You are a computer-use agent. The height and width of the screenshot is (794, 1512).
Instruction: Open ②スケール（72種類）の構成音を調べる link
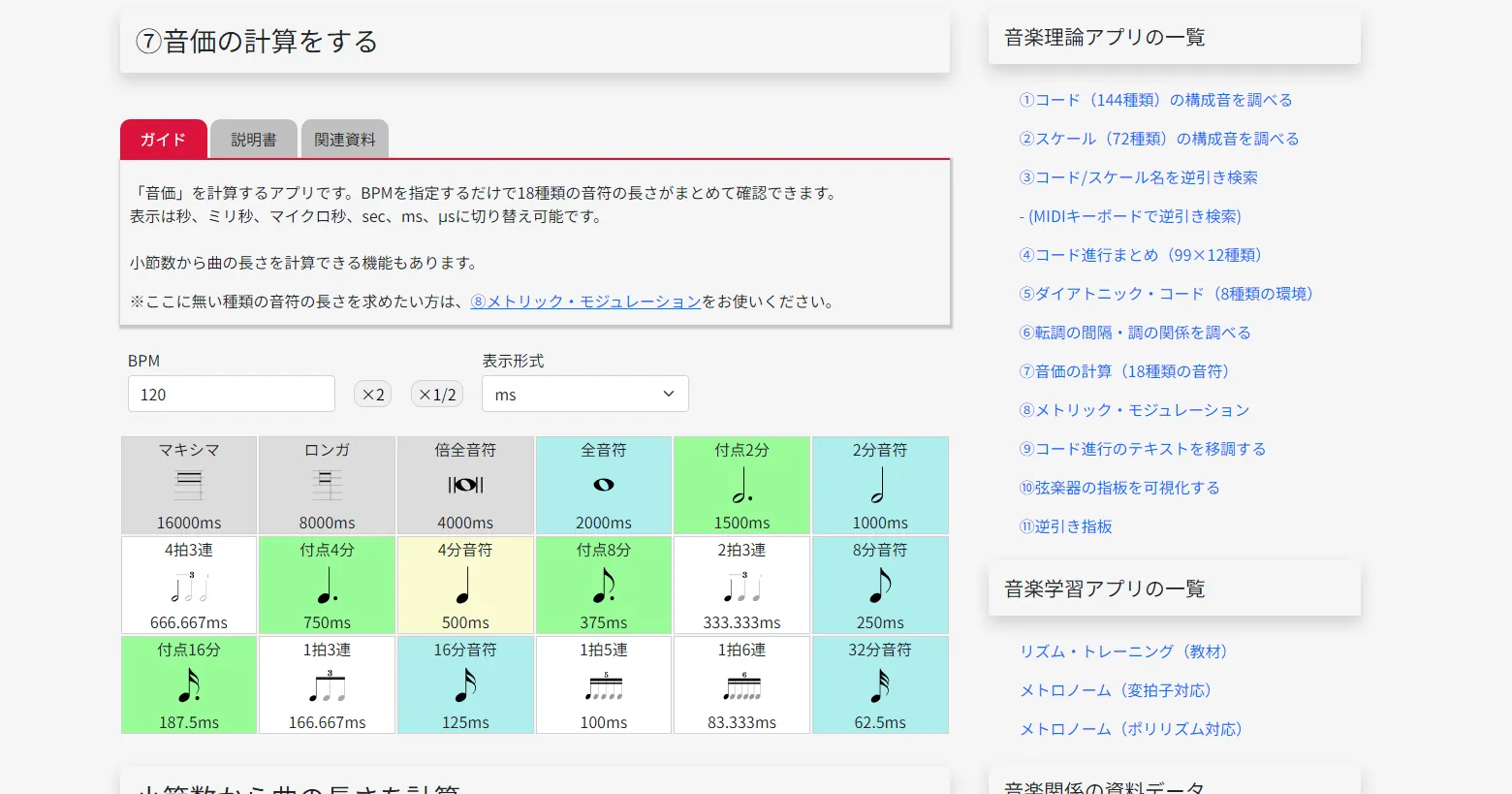click(x=1159, y=139)
